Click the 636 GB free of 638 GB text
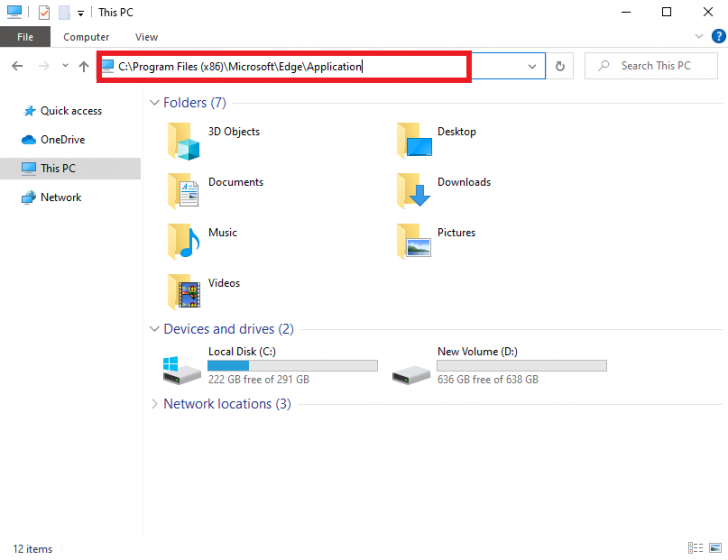The width and height of the screenshot is (728, 560). [488, 380]
